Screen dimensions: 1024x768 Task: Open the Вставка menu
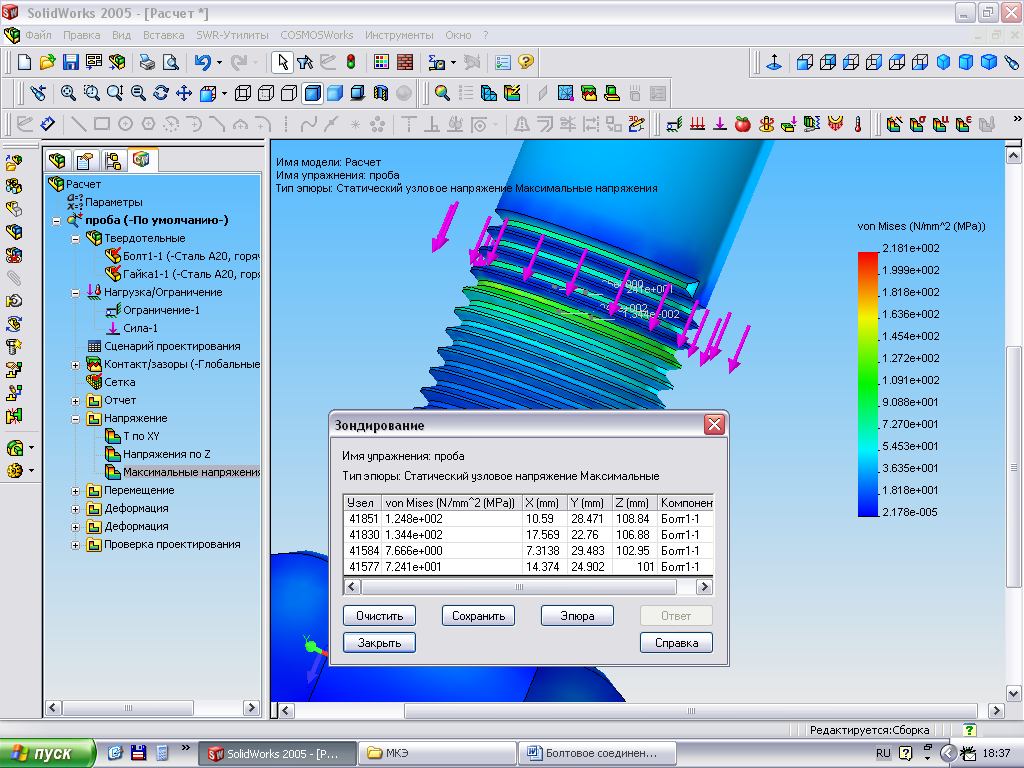163,35
